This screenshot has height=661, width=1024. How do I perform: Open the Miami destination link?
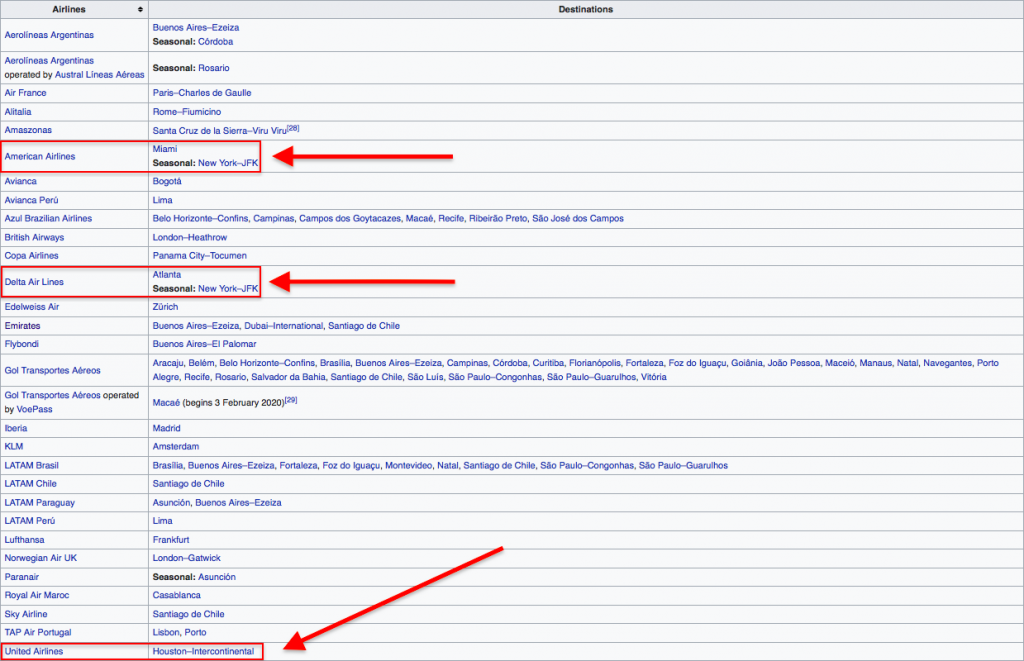pos(165,149)
